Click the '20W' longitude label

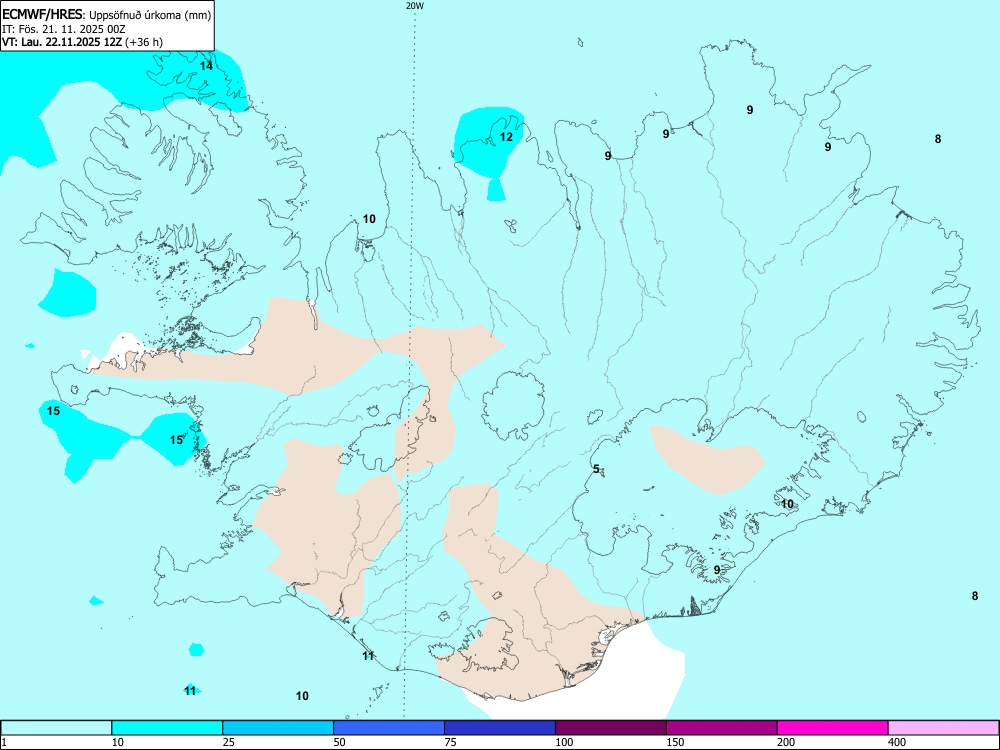tap(415, 6)
